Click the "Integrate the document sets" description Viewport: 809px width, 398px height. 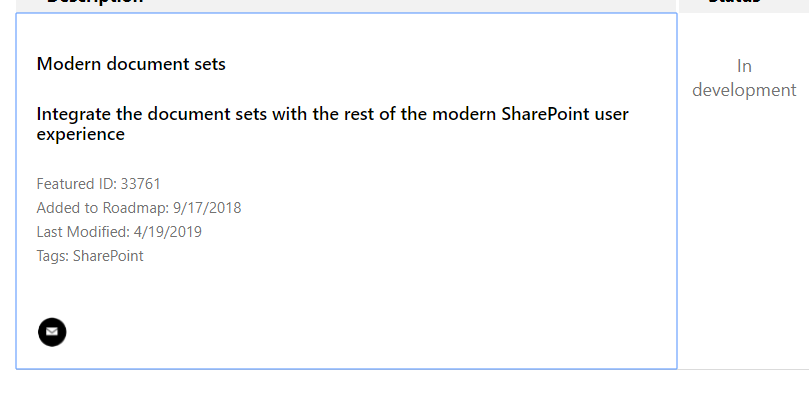(332, 124)
